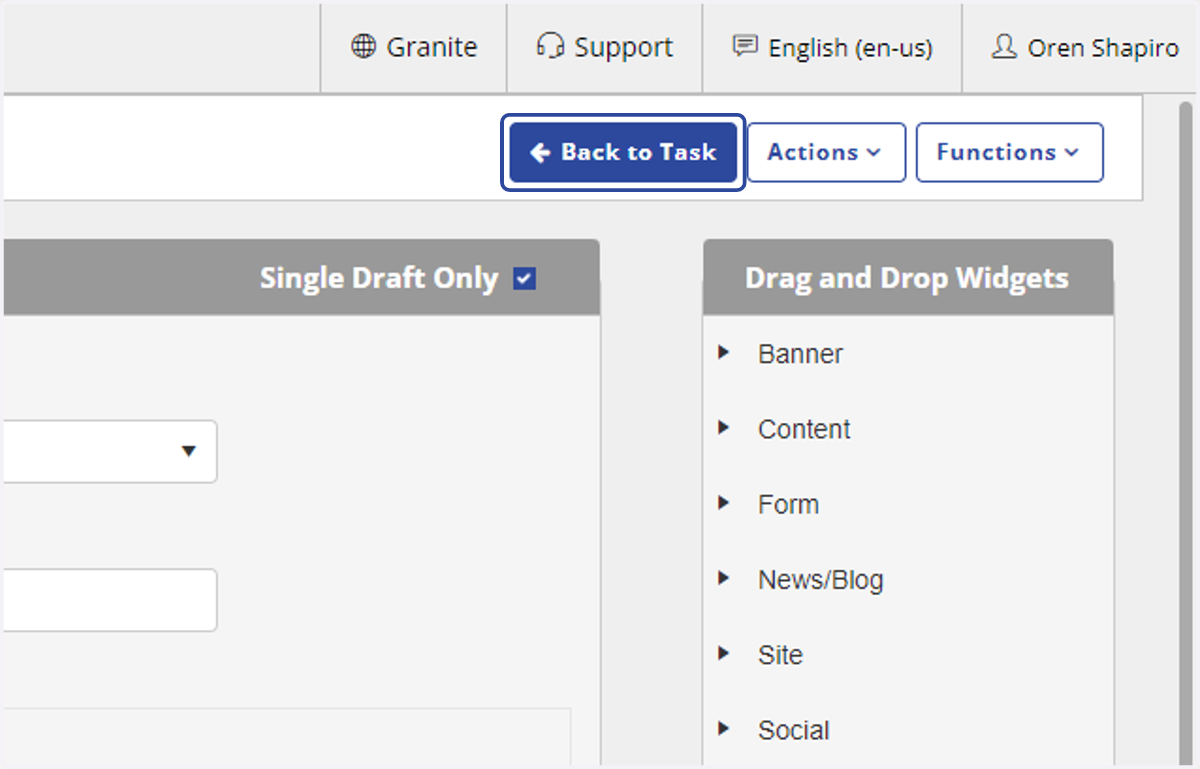Open the Support menu
Image resolution: width=1200 pixels, height=769 pixels.
[x=605, y=47]
